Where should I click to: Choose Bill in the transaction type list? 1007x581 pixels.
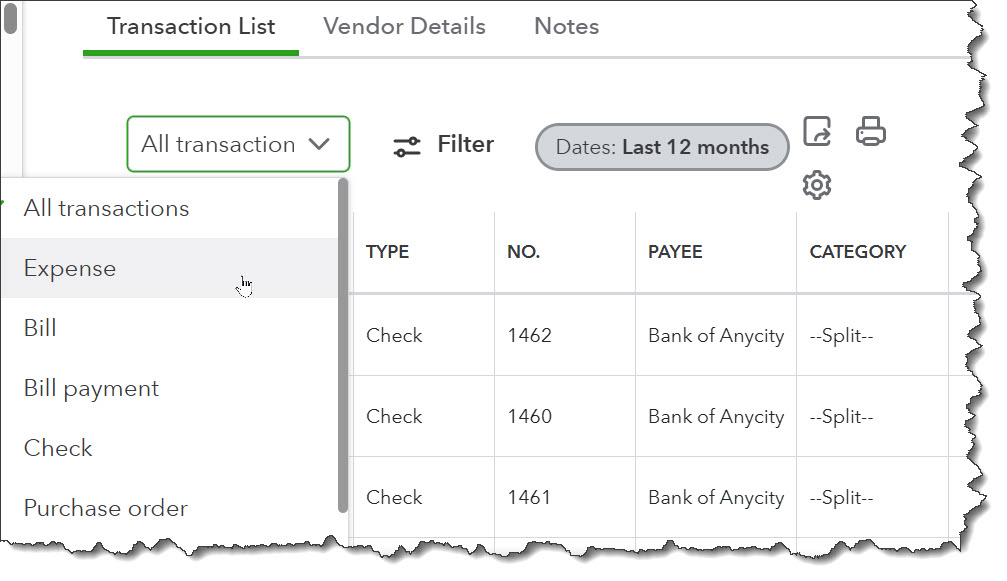click(40, 328)
